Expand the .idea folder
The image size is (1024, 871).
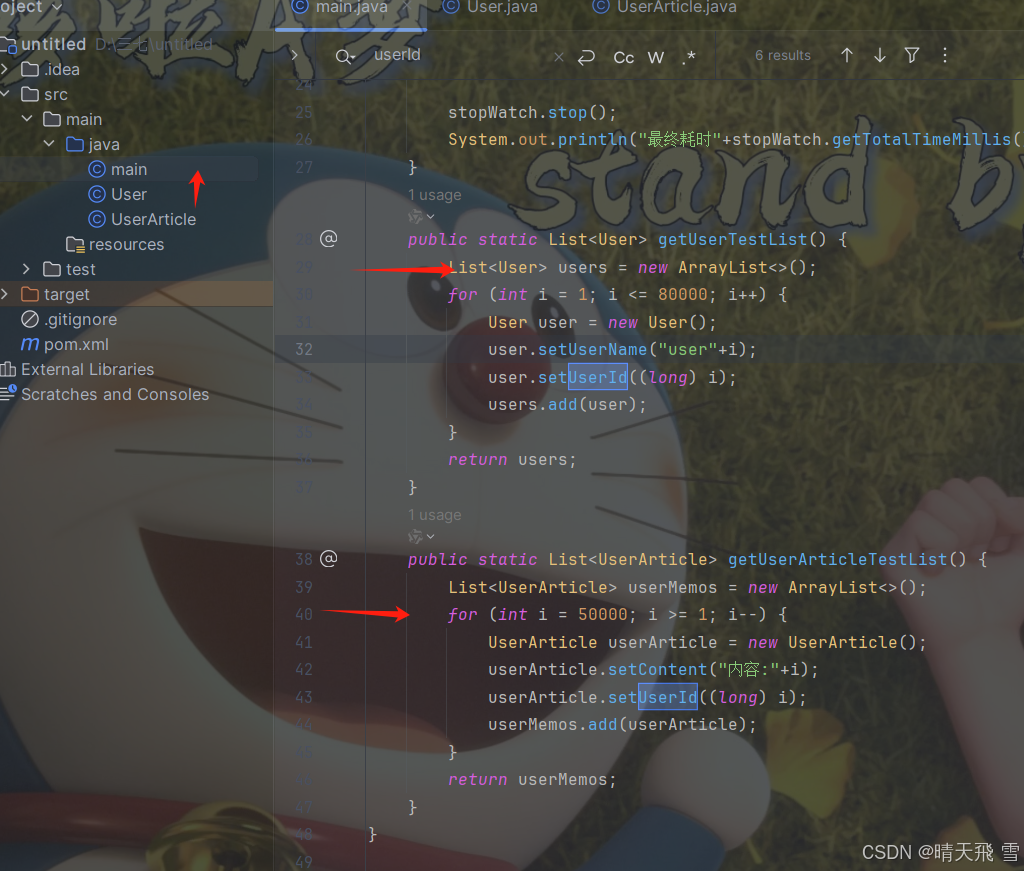click(x=5, y=69)
